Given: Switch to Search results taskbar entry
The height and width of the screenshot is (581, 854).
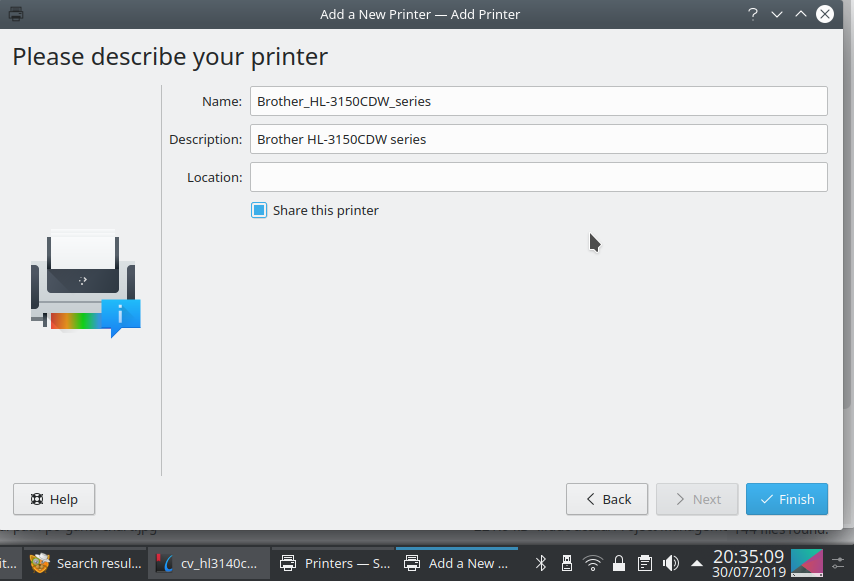Looking at the screenshot, I should (86, 564).
